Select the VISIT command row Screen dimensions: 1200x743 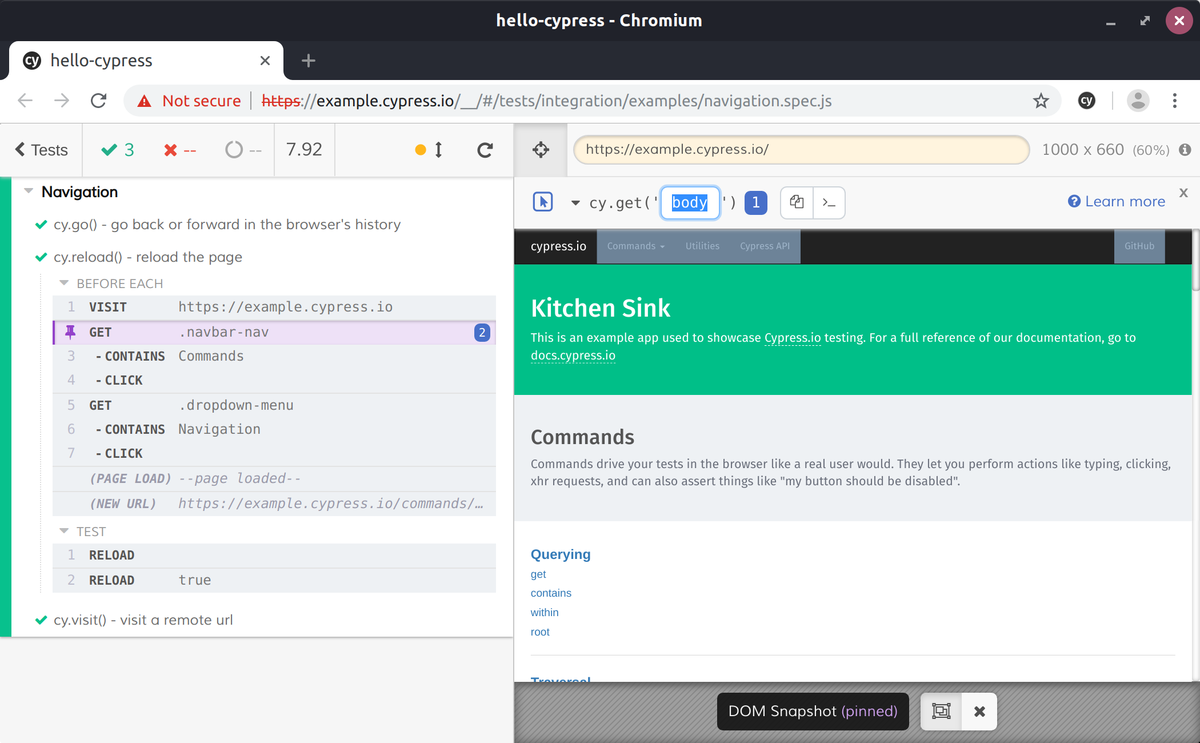tap(274, 307)
